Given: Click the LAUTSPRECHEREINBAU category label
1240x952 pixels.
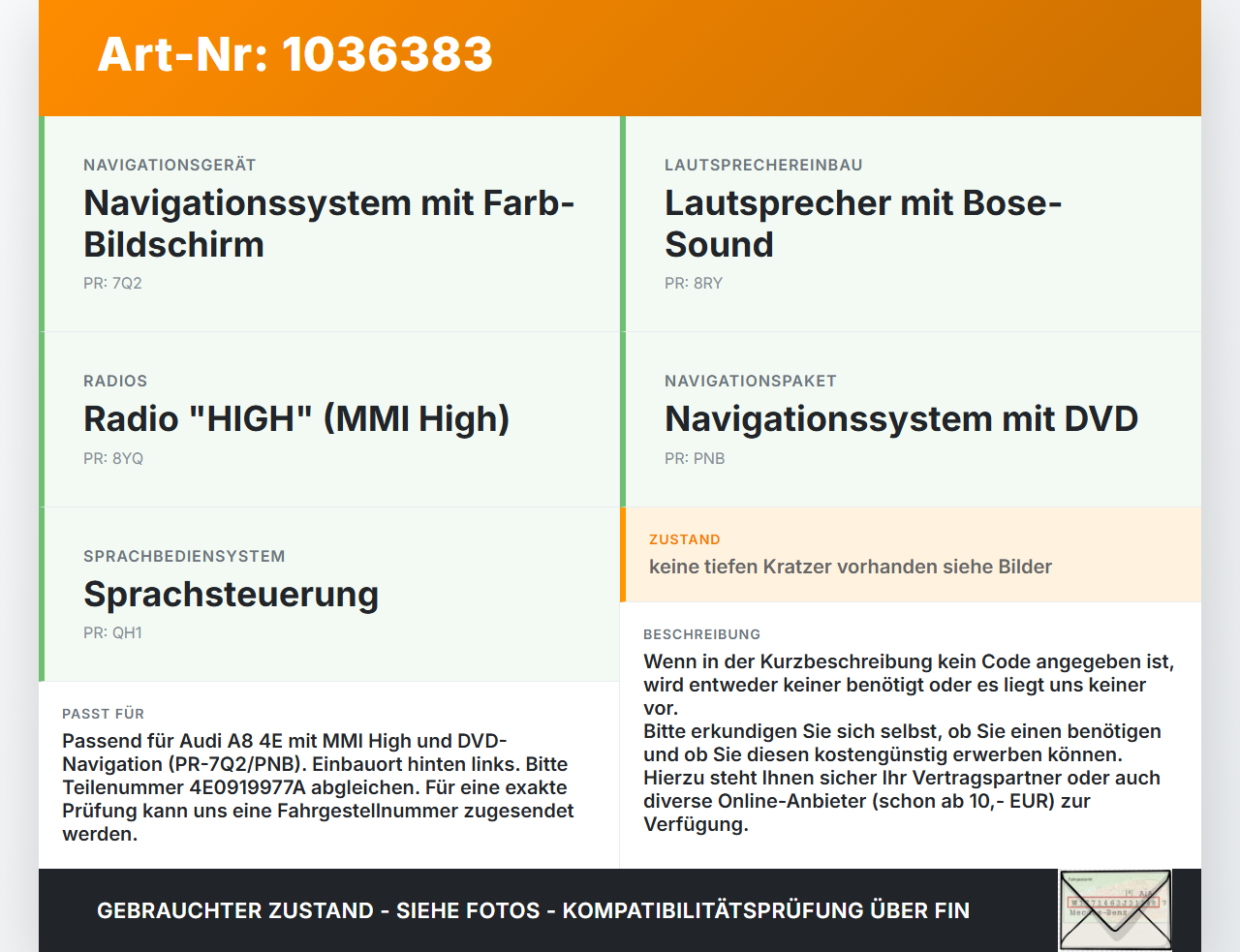Looking at the screenshot, I should tap(763, 165).
